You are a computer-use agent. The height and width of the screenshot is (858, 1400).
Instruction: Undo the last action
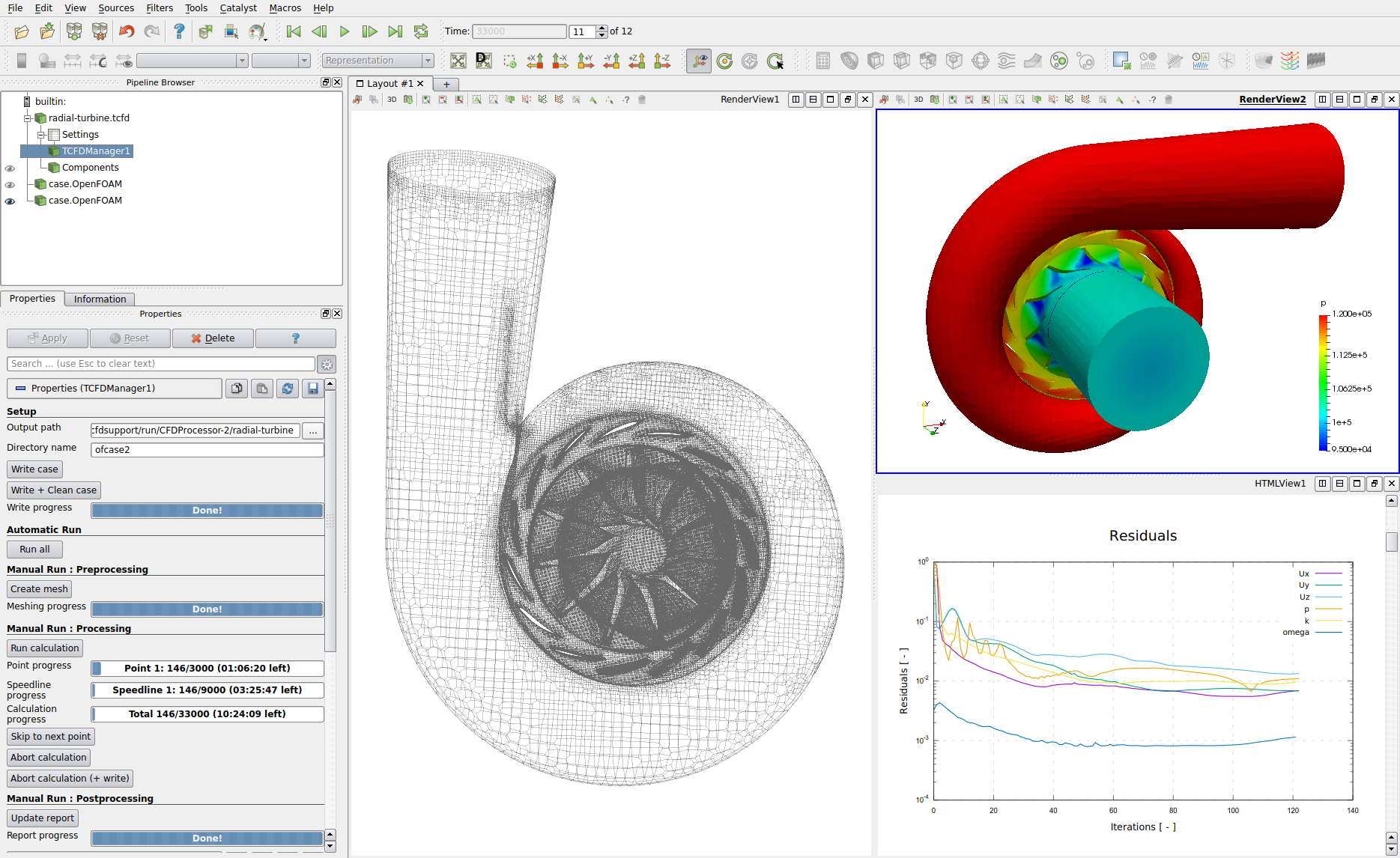(x=126, y=31)
